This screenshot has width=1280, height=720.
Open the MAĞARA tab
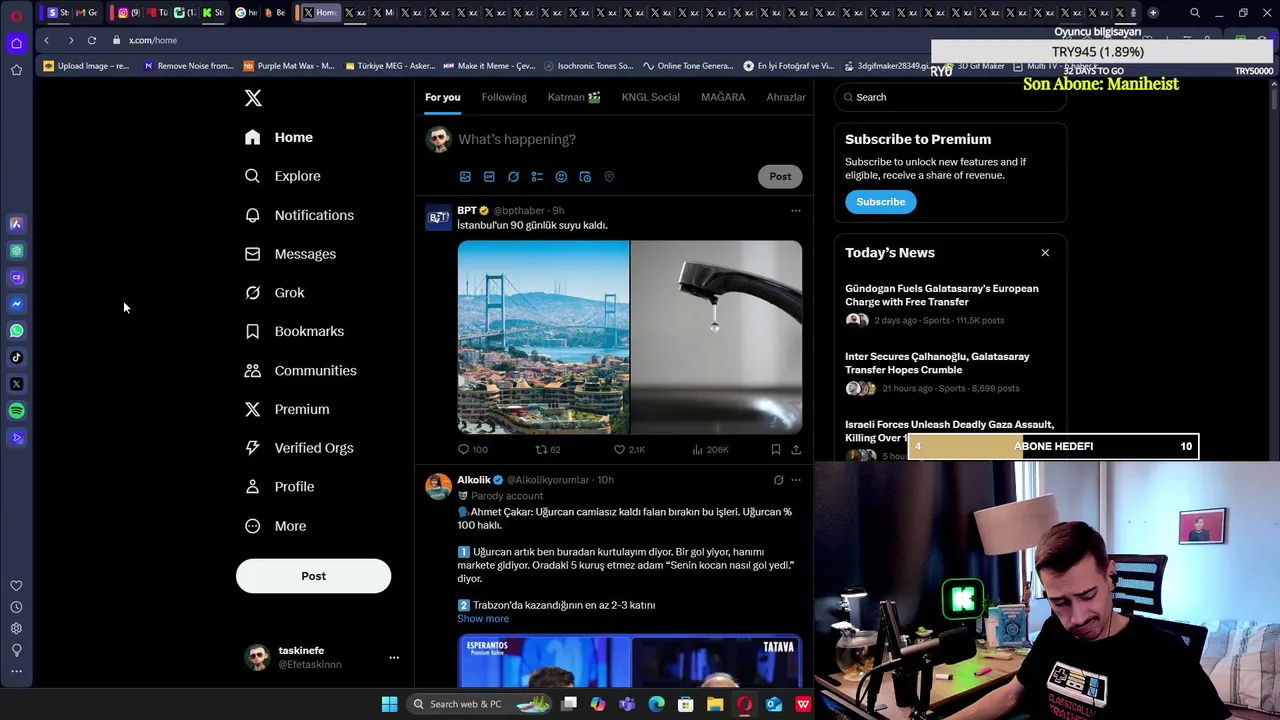coord(723,97)
